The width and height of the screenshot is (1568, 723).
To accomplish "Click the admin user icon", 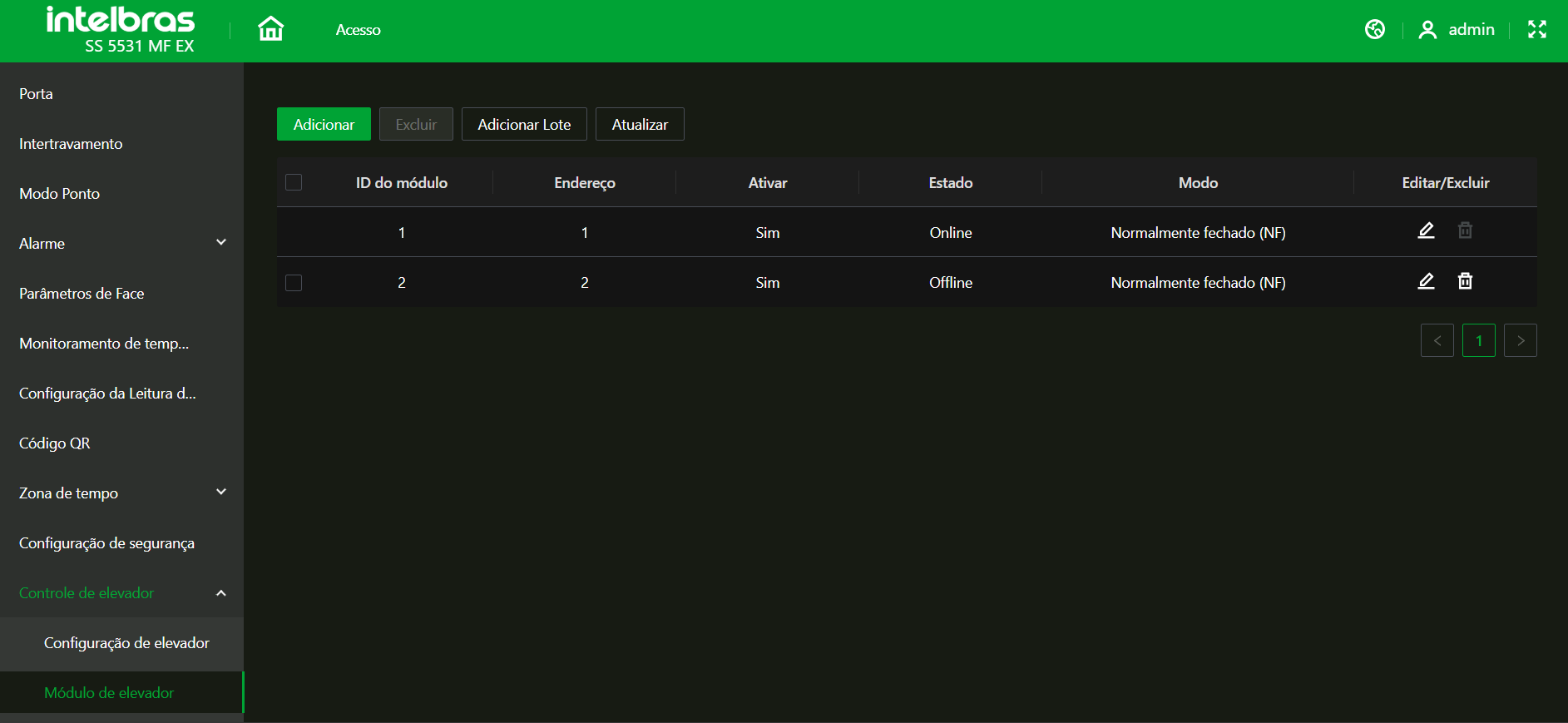I will [x=1427, y=30].
